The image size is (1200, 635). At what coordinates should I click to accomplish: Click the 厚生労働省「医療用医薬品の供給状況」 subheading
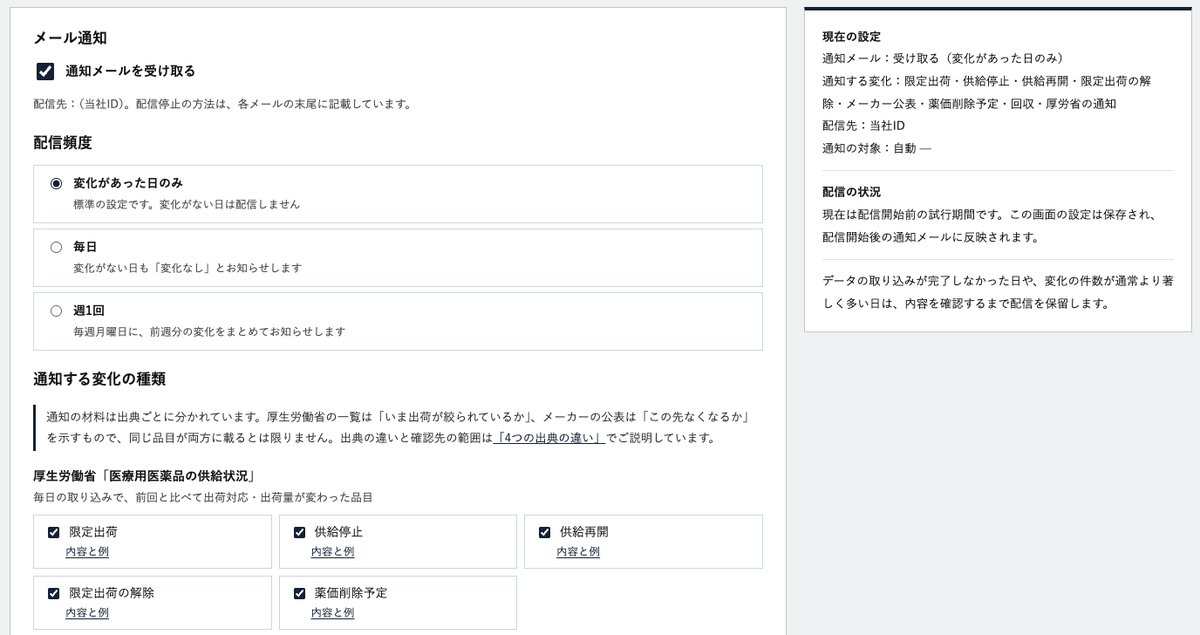143,475
